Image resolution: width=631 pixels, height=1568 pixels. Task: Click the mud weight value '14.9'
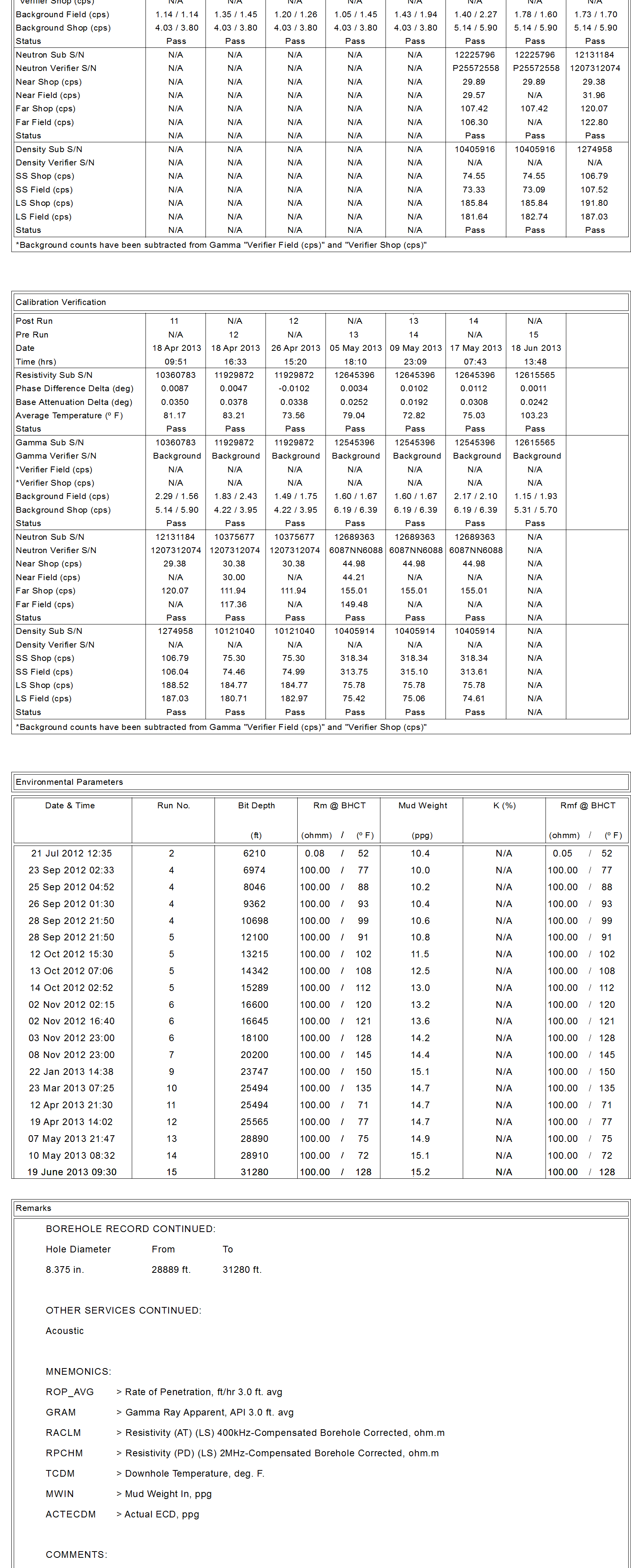tap(420, 1138)
